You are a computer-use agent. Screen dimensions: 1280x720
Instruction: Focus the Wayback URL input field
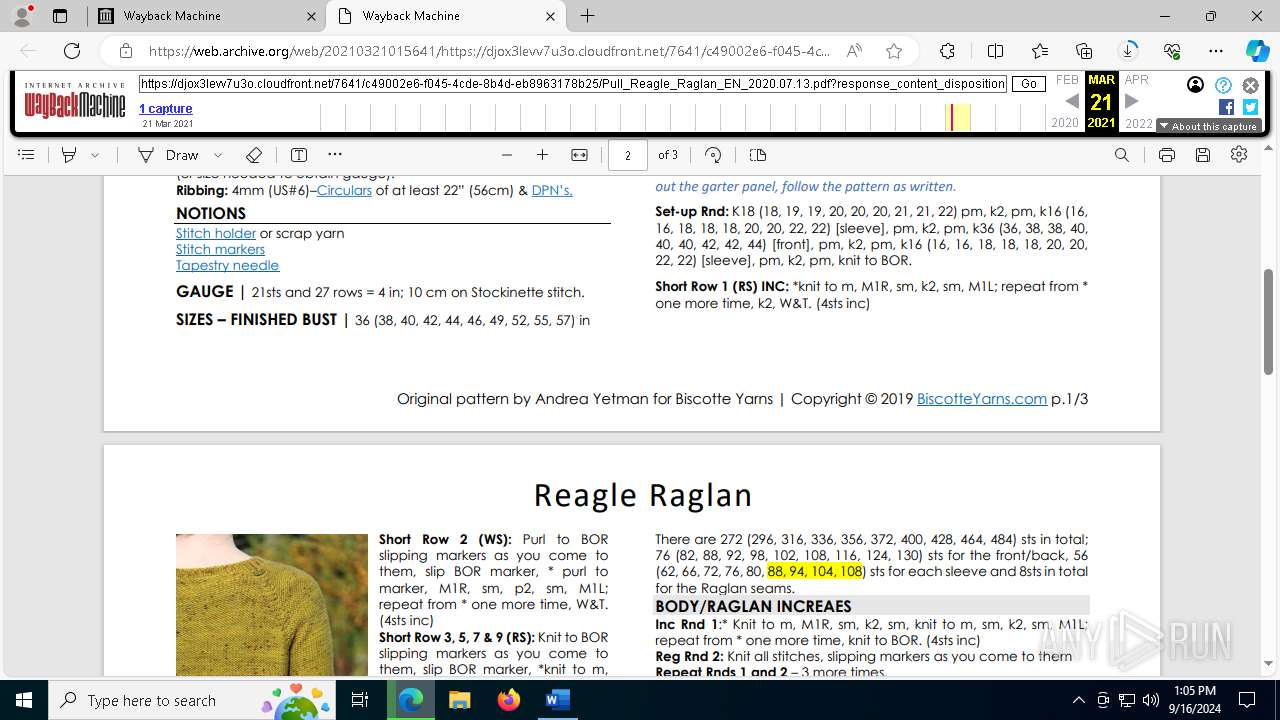[x=573, y=84]
